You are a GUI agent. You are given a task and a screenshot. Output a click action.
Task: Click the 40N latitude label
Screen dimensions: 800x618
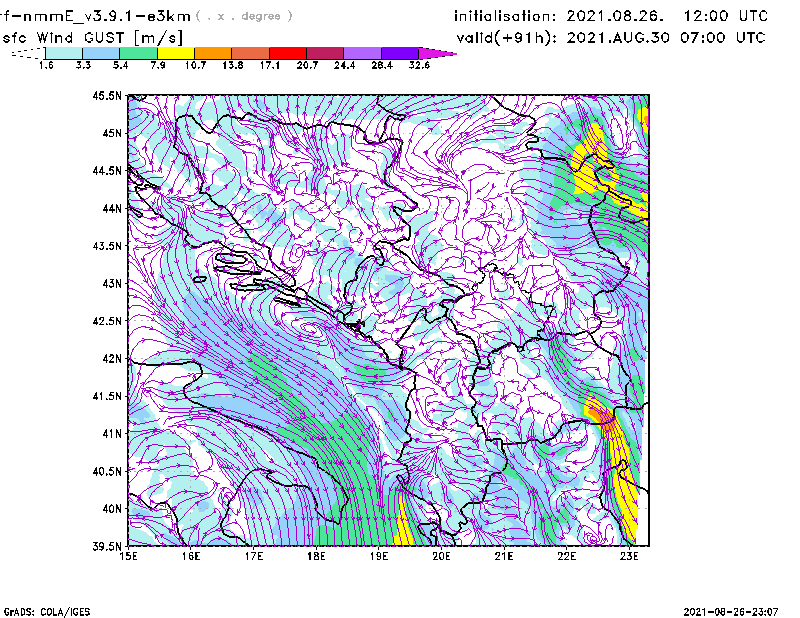point(112,509)
